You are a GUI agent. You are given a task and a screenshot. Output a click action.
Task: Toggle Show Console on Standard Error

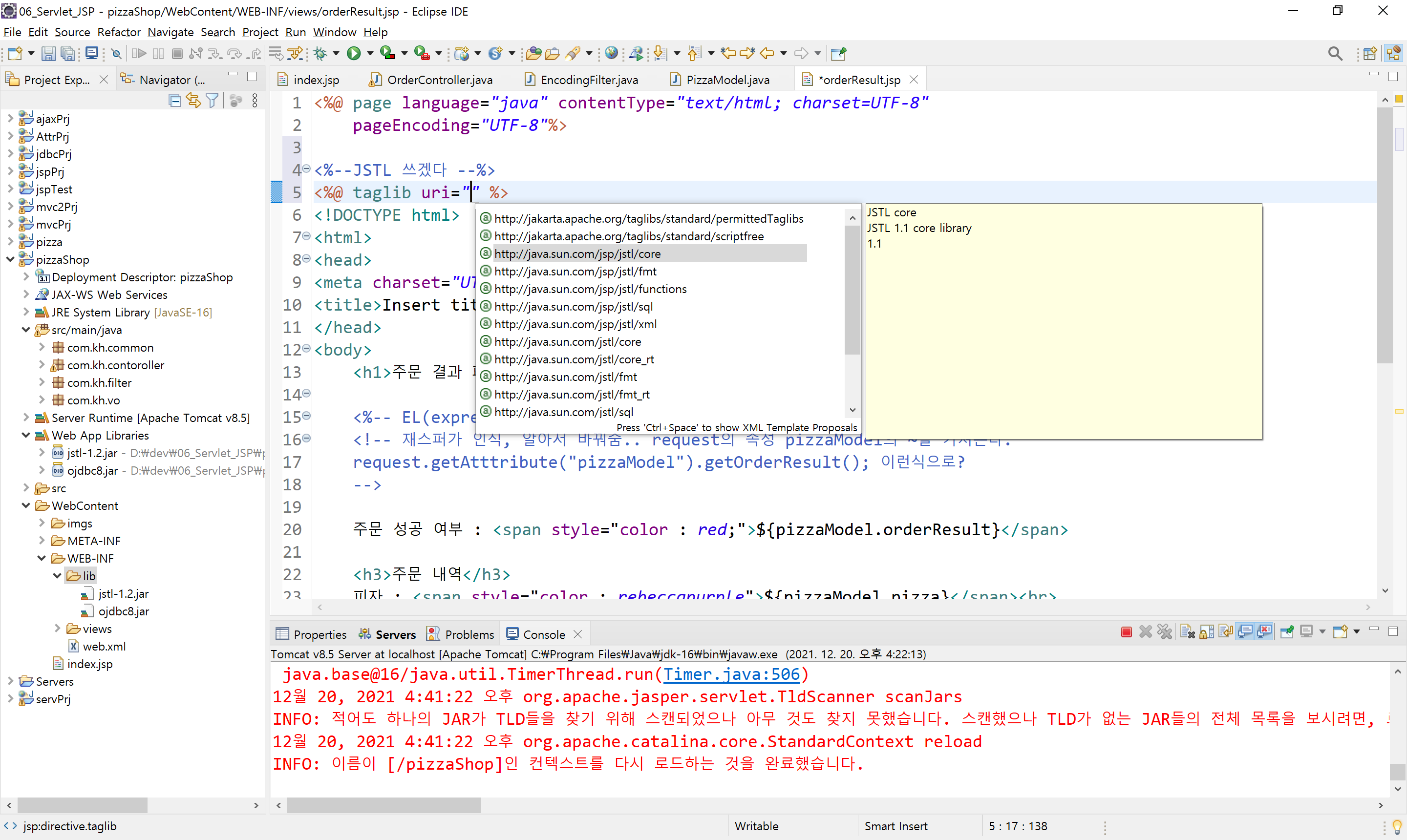[x=1264, y=631]
